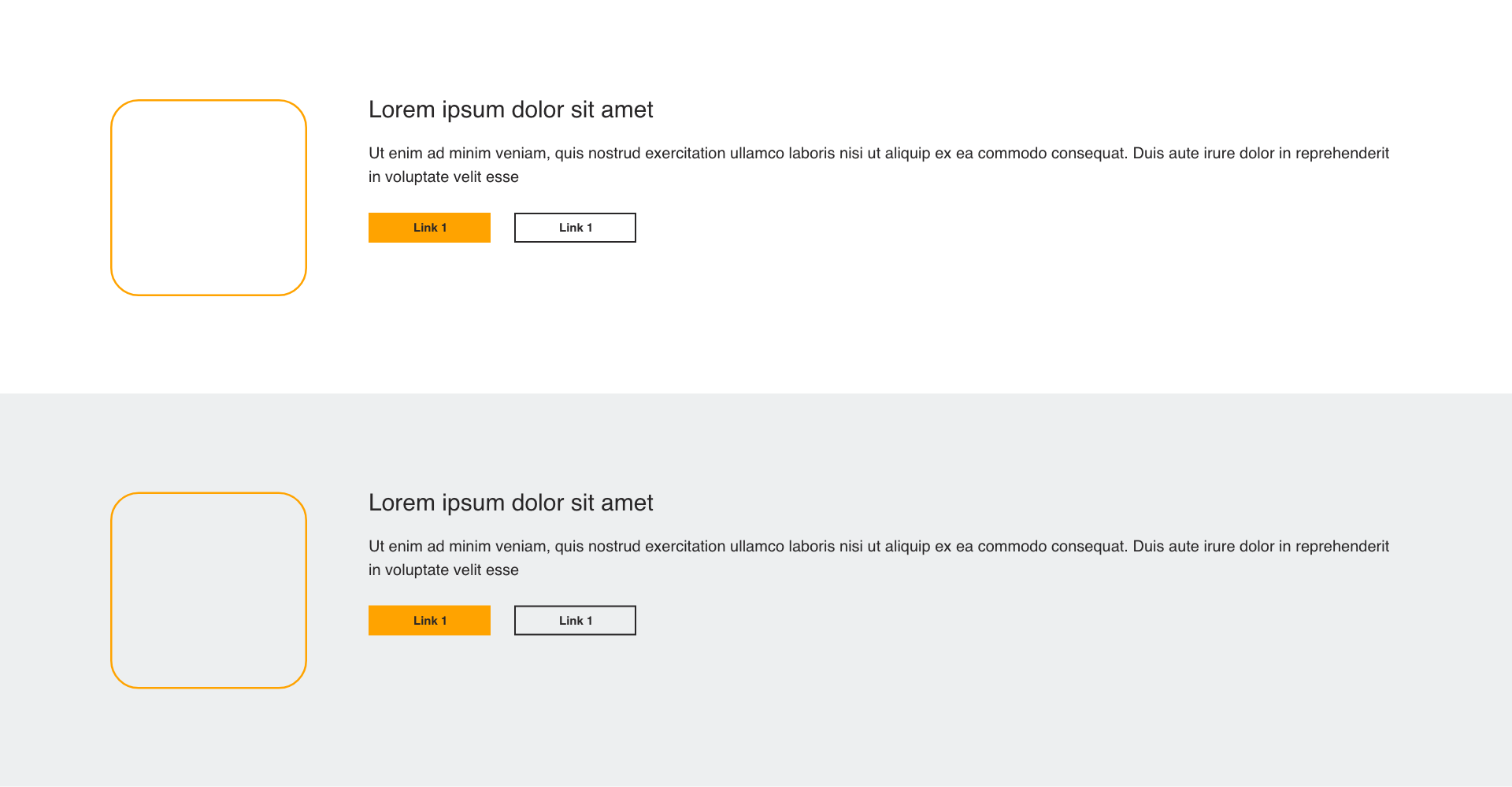Click the heading text in the gray section
This screenshot has height=787, width=1512.
pyautogui.click(x=511, y=503)
